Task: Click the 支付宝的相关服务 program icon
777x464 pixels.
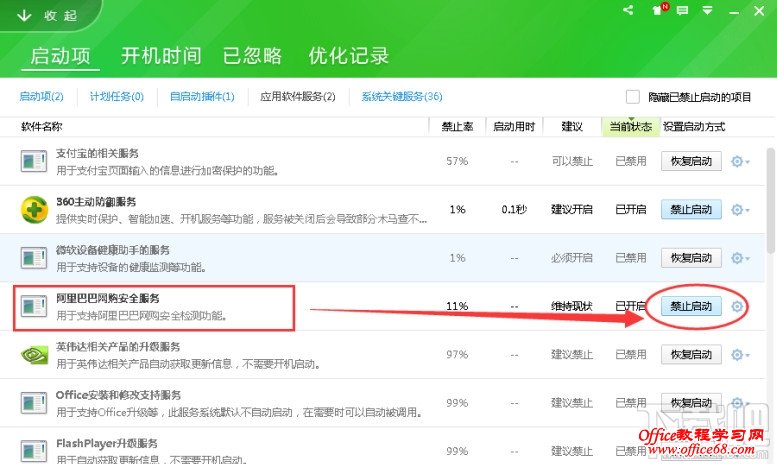Action: click(x=34, y=162)
